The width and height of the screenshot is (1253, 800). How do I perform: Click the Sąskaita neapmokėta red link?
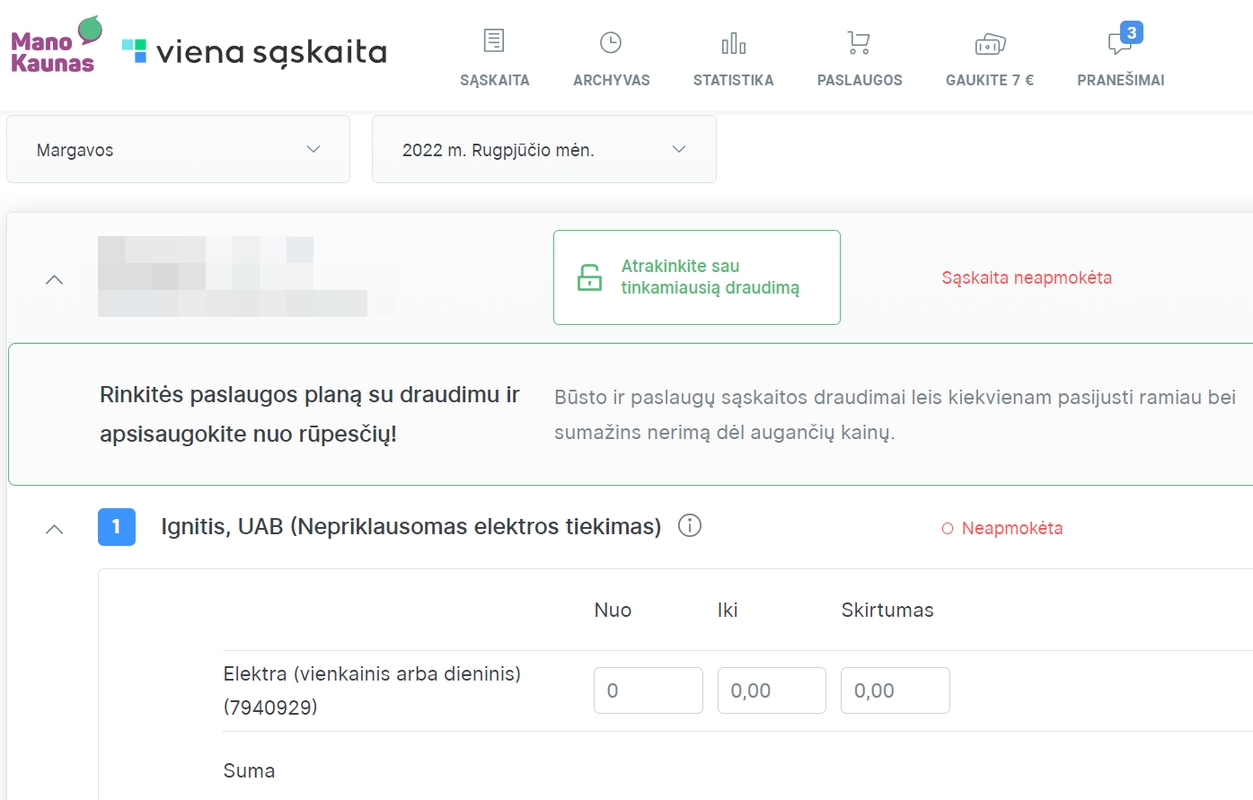click(1026, 278)
